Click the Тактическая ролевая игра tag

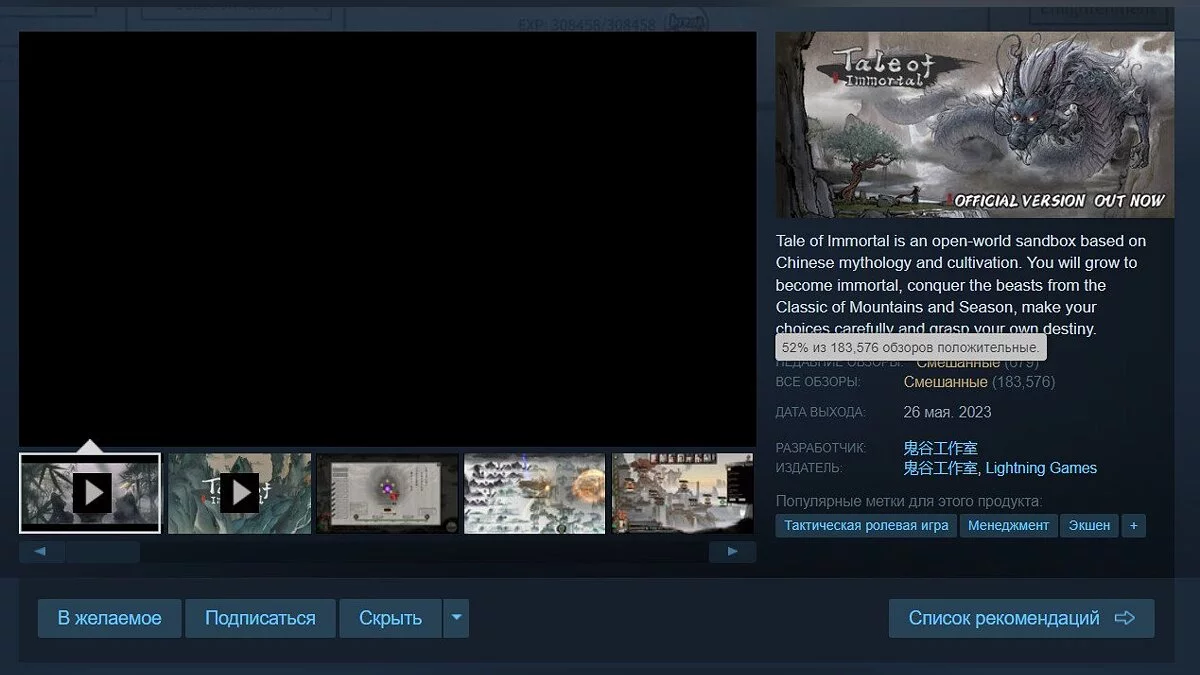pos(866,525)
